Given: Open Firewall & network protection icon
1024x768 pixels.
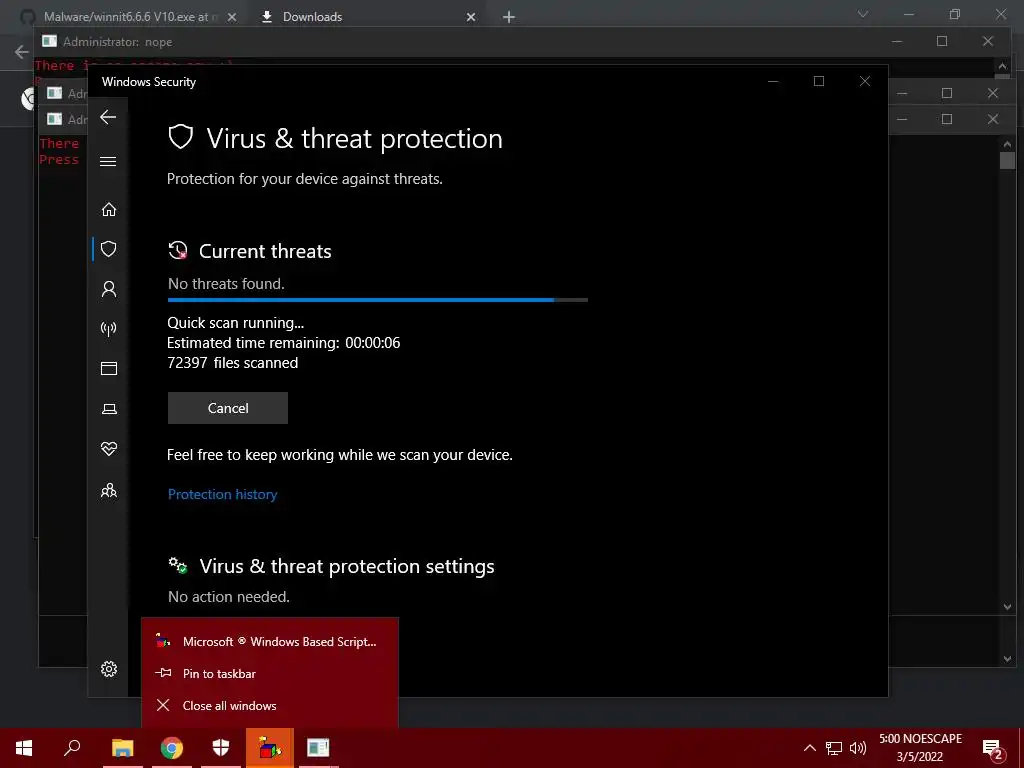Looking at the screenshot, I should (x=108, y=328).
